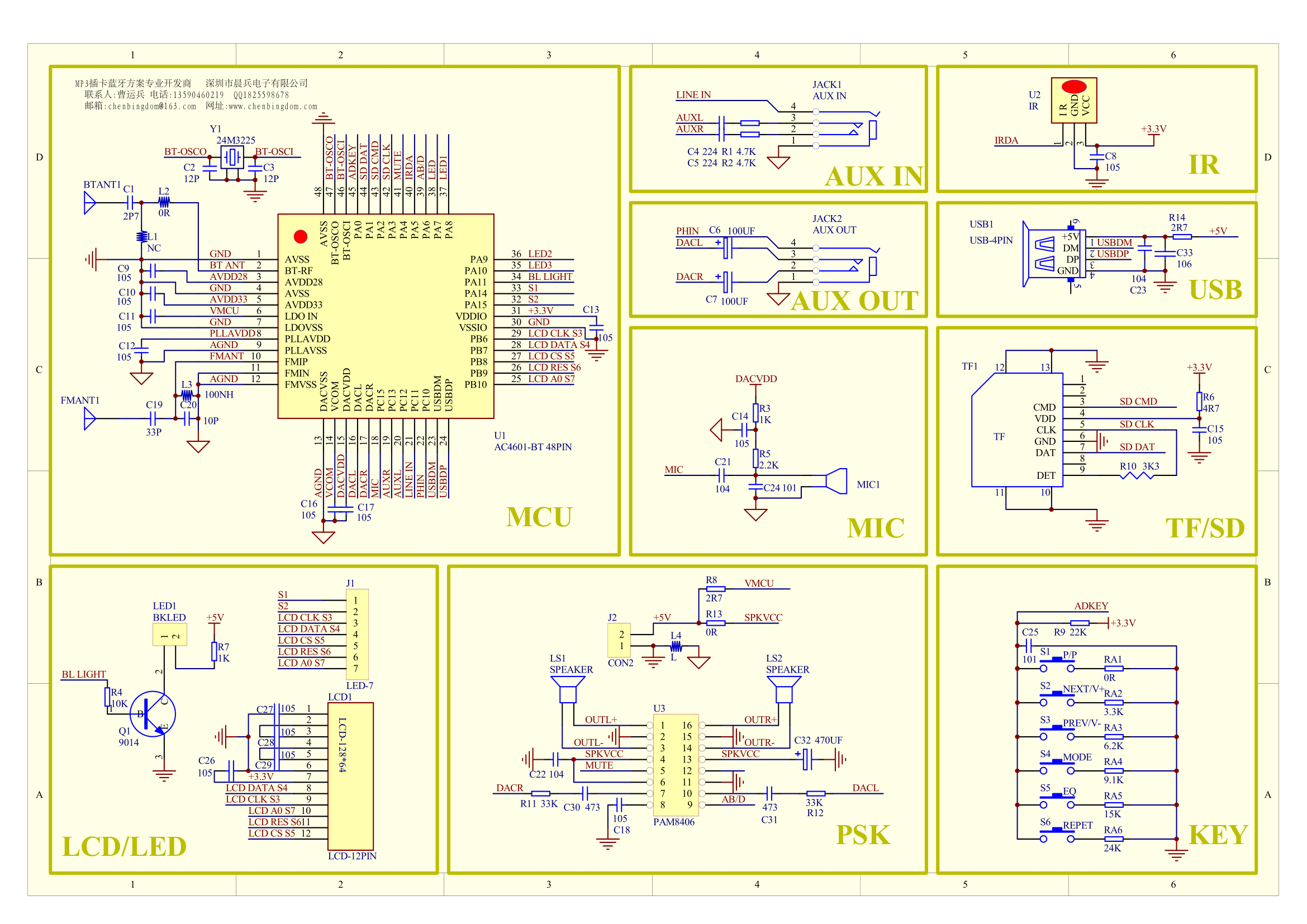Select the JACK1 AUX IN jack symbol
The image size is (1307, 924).
point(847,128)
